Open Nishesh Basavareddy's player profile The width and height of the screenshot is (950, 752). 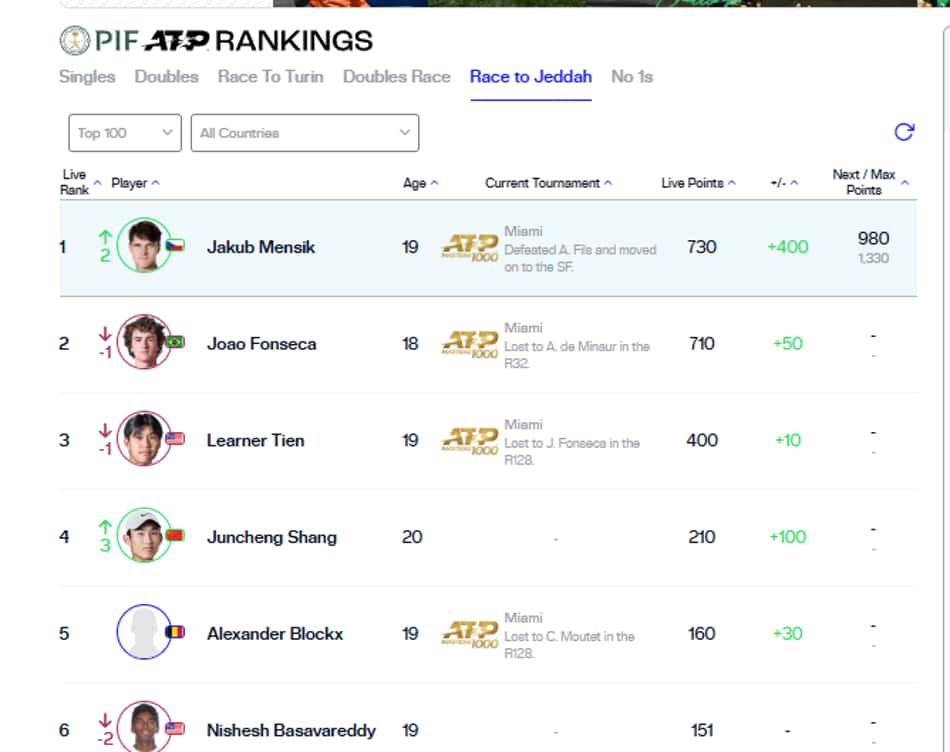(x=291, y=730)
